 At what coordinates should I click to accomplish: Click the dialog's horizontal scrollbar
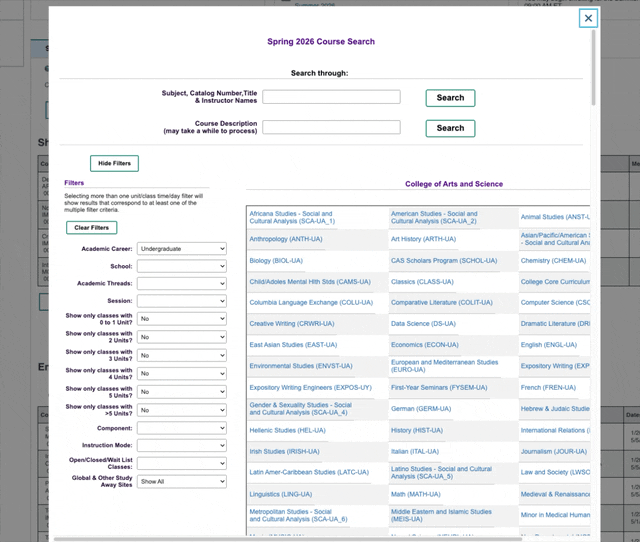288,539
